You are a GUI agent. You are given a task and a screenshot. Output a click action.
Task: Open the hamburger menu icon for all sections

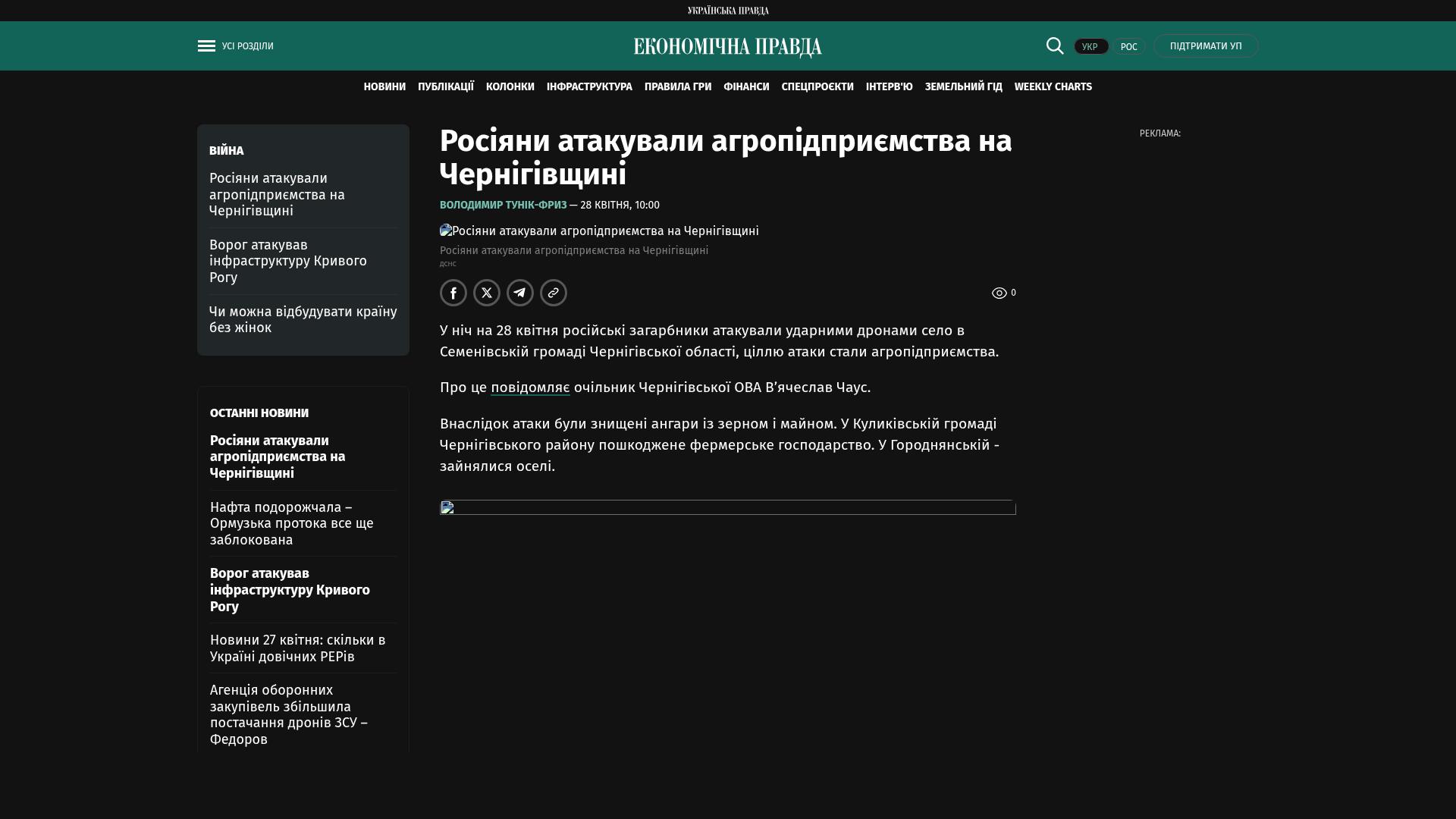(x=206, y=46)
